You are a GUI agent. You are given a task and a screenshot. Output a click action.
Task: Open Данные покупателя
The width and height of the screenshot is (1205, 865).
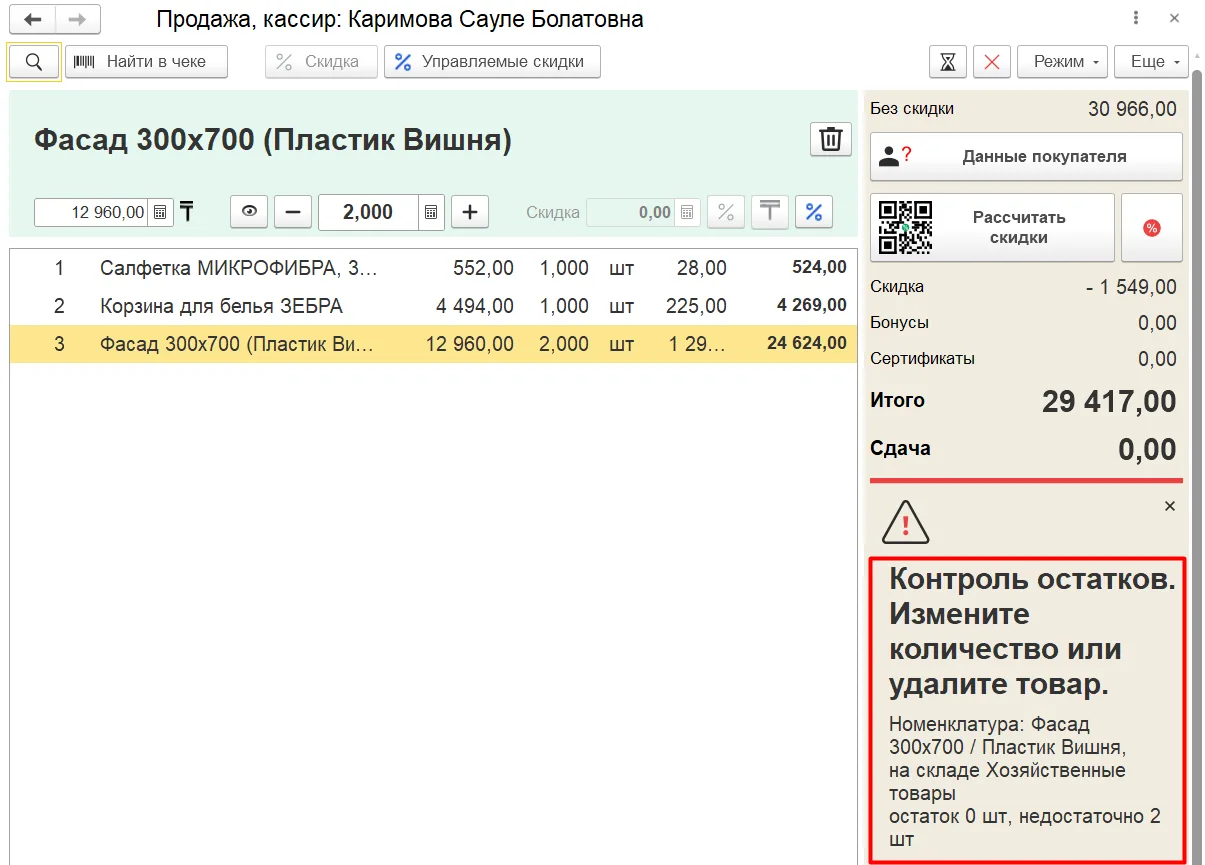pos(1026,157)
